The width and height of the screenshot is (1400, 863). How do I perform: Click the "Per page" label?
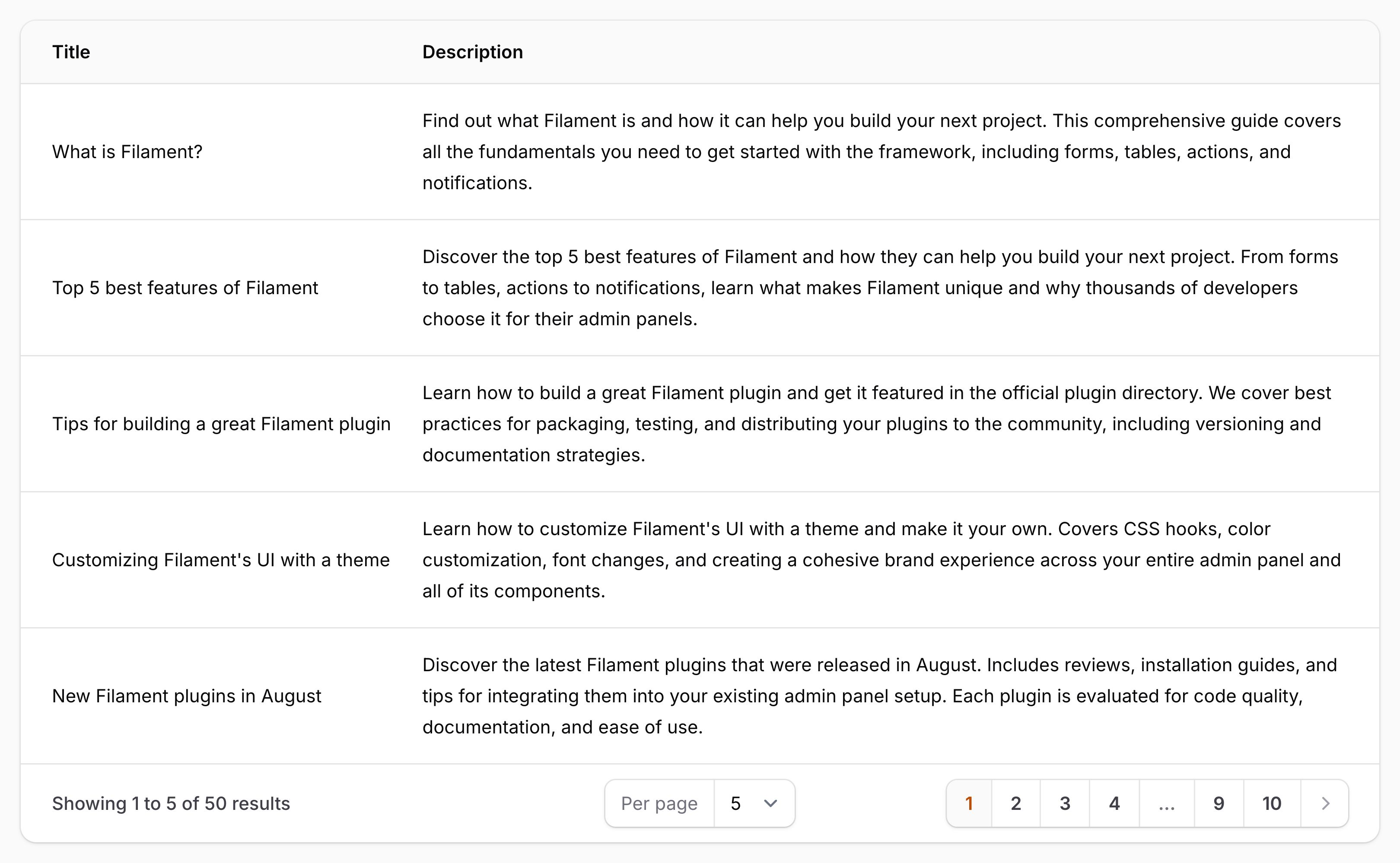(659, 804)
